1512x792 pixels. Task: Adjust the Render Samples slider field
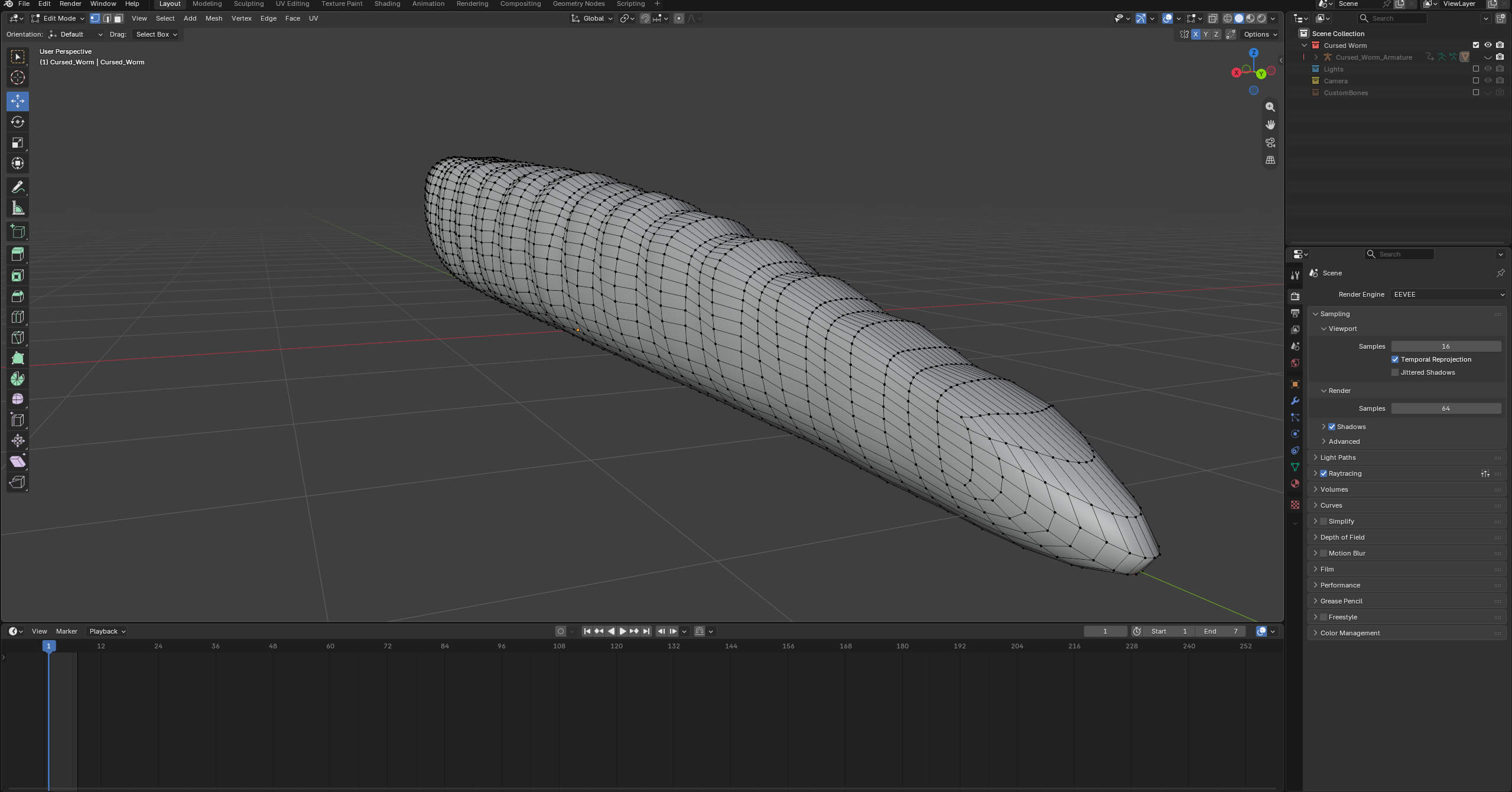point(1446,408)
